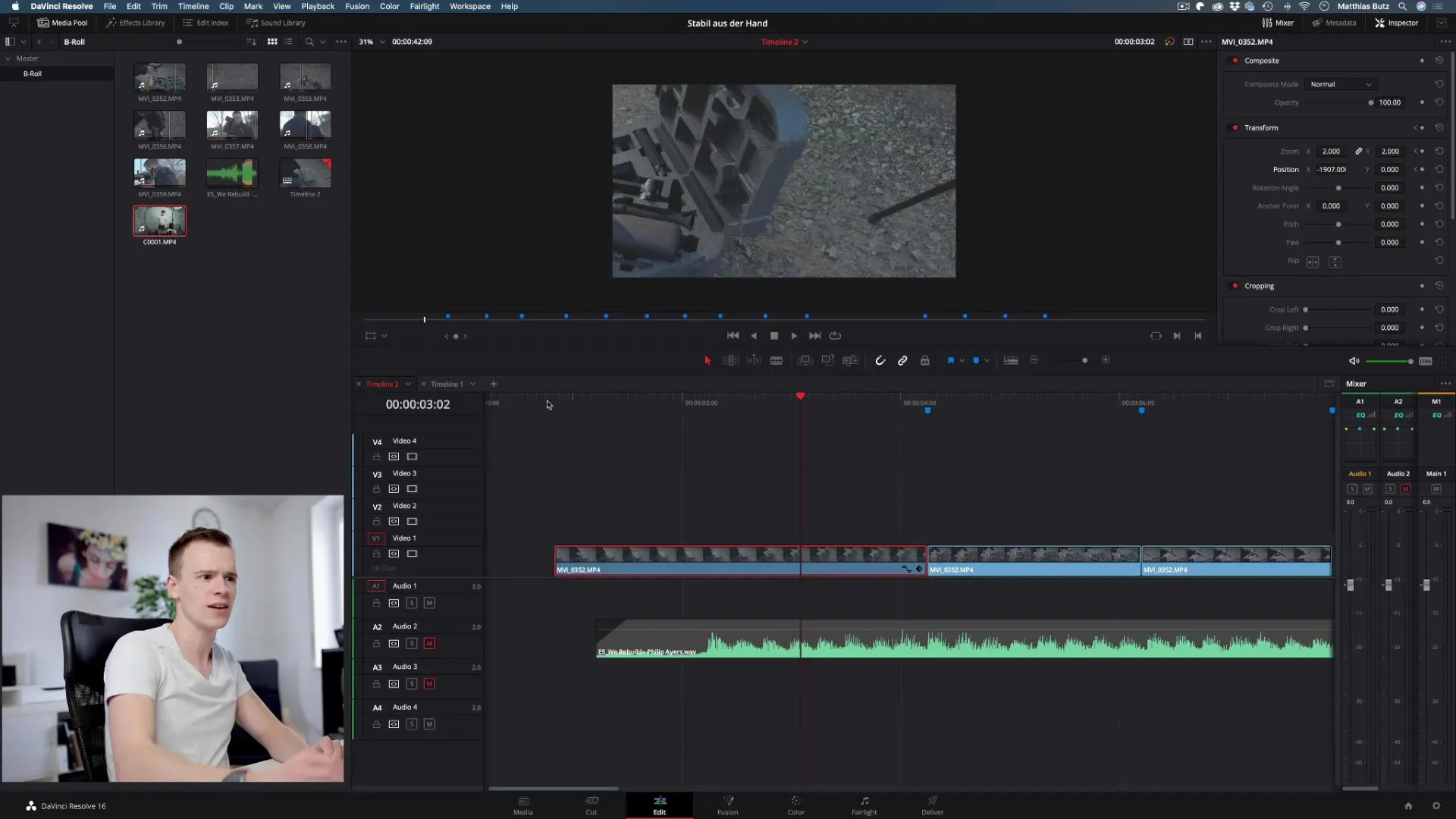The image size is (1456, 819).
Task: Select the Blade edit mode tool
Action: (776, 361)
